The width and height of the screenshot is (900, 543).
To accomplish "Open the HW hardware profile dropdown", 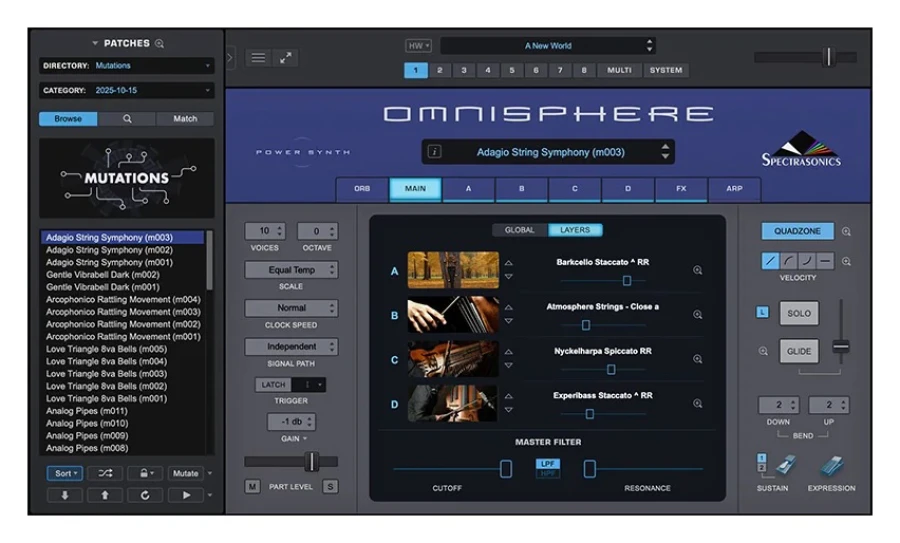I will point(418,46).
